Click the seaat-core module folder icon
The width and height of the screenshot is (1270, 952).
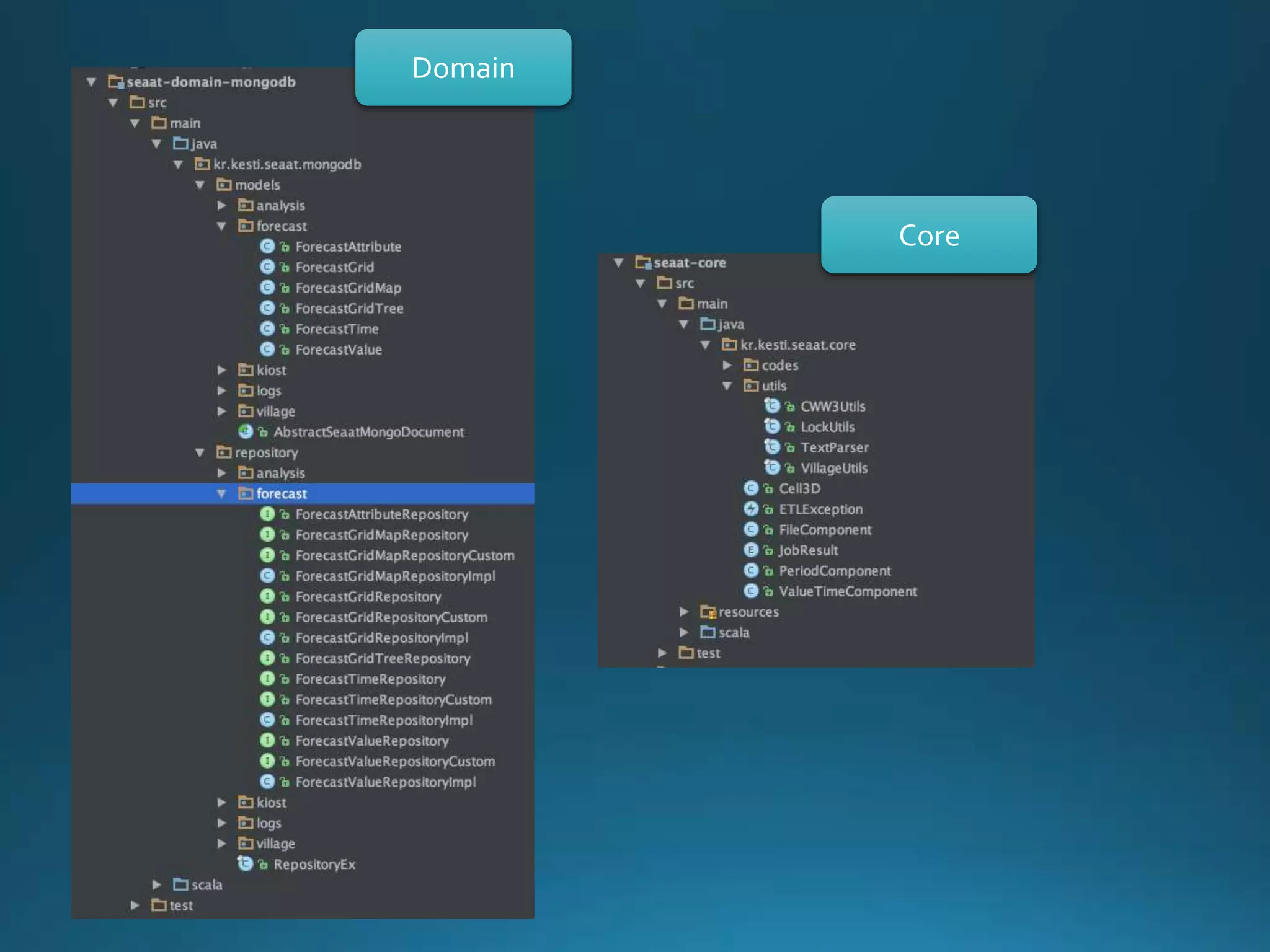[643, 263]
